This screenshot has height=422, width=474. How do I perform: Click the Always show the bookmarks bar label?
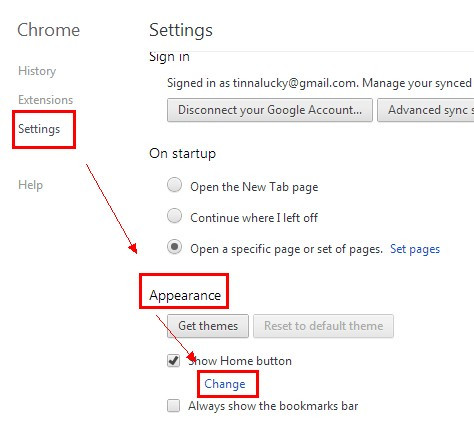point(273,406)
